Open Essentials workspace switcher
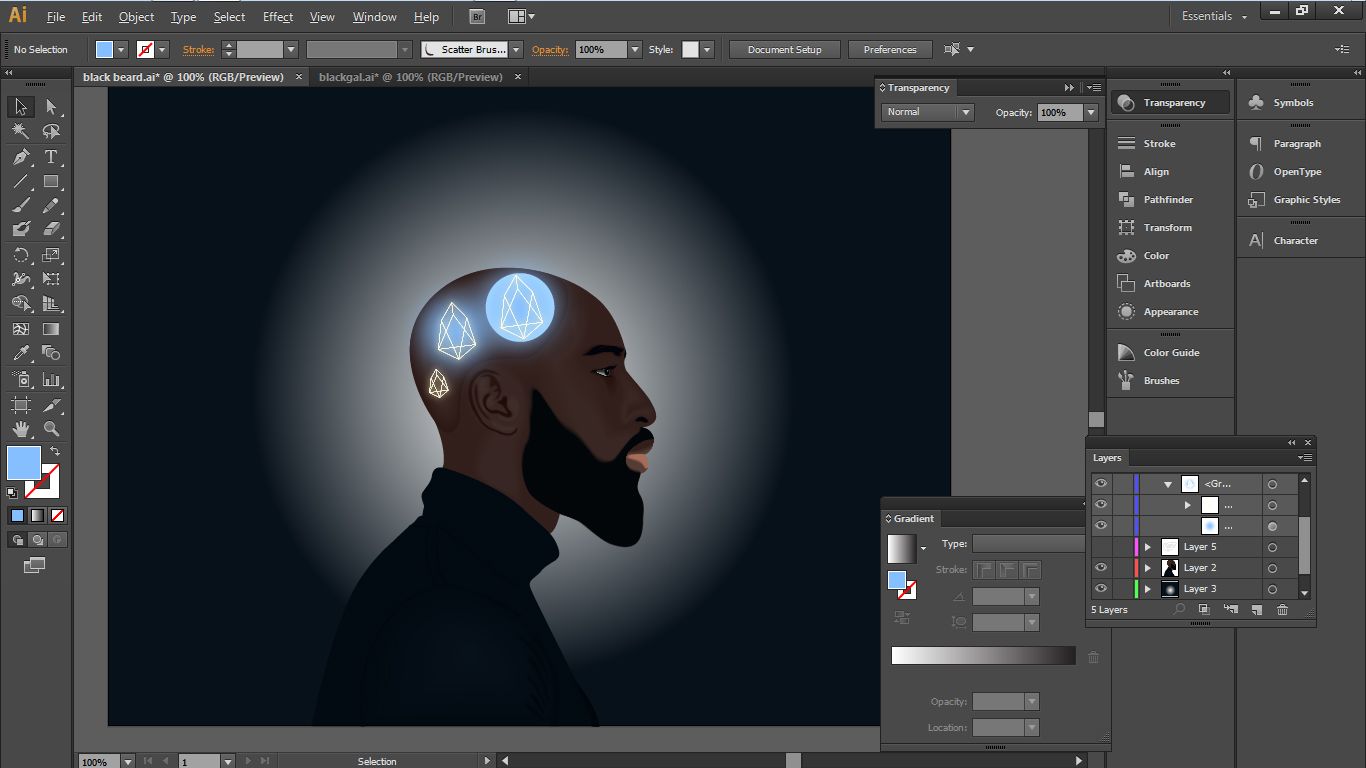This screenshot has height=768, width=1366. pyautogui.click(x=1214, y=16)
